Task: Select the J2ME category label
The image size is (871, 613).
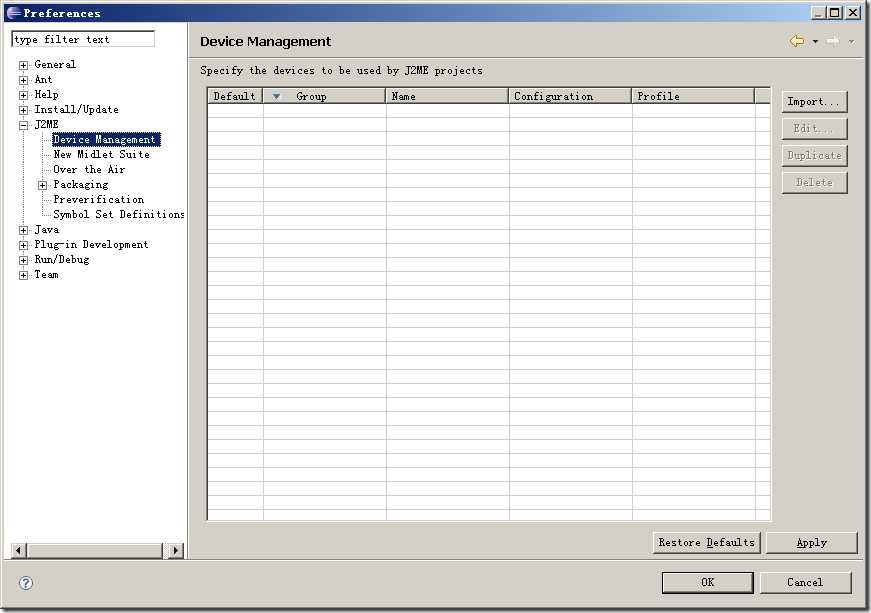Action: pos(46,124)
